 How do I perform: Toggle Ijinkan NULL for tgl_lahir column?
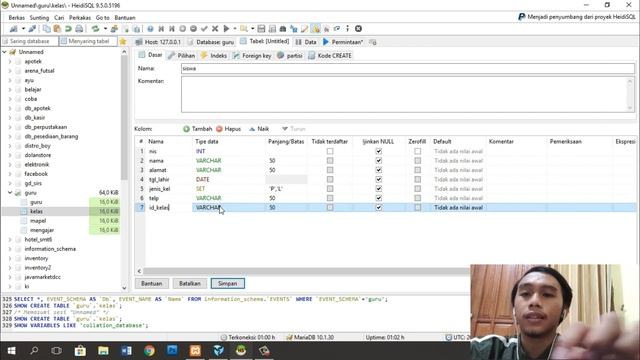[378, 179]
